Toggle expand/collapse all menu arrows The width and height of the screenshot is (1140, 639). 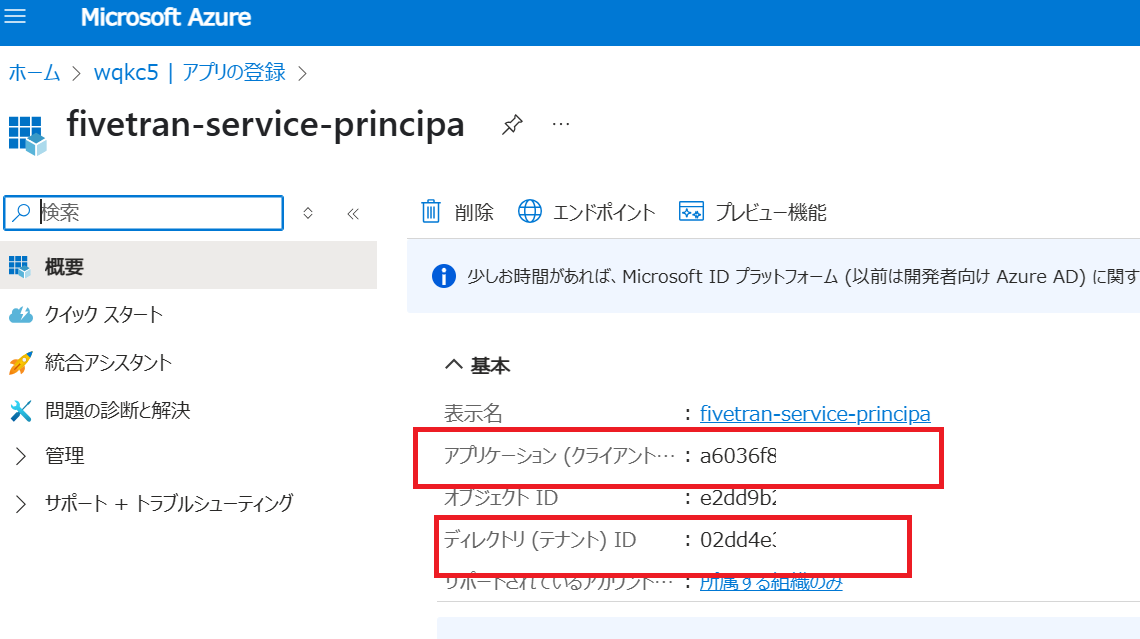308,213
